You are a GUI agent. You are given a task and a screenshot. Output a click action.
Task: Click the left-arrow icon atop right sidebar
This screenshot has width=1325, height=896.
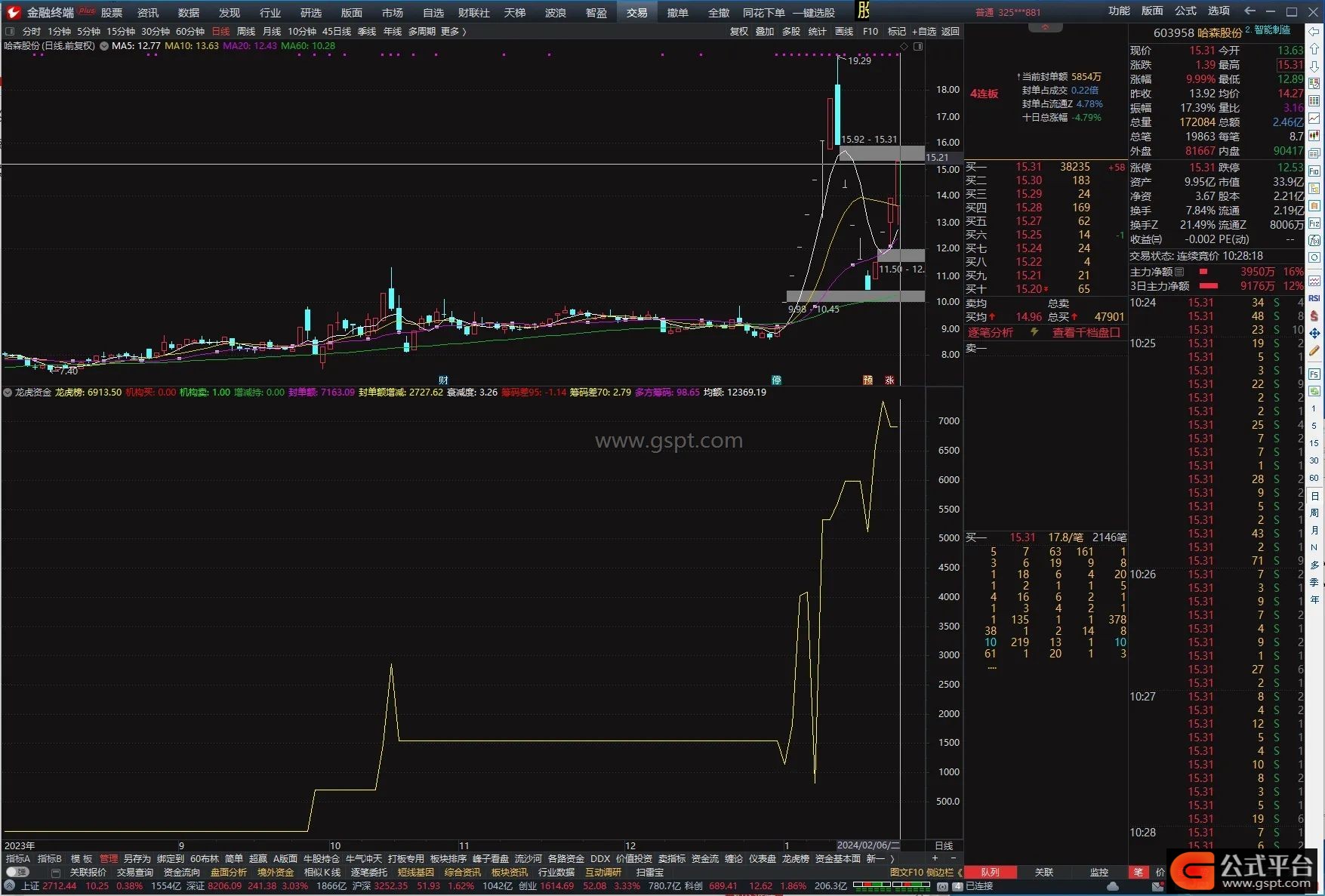click(x=1314, y=32)
